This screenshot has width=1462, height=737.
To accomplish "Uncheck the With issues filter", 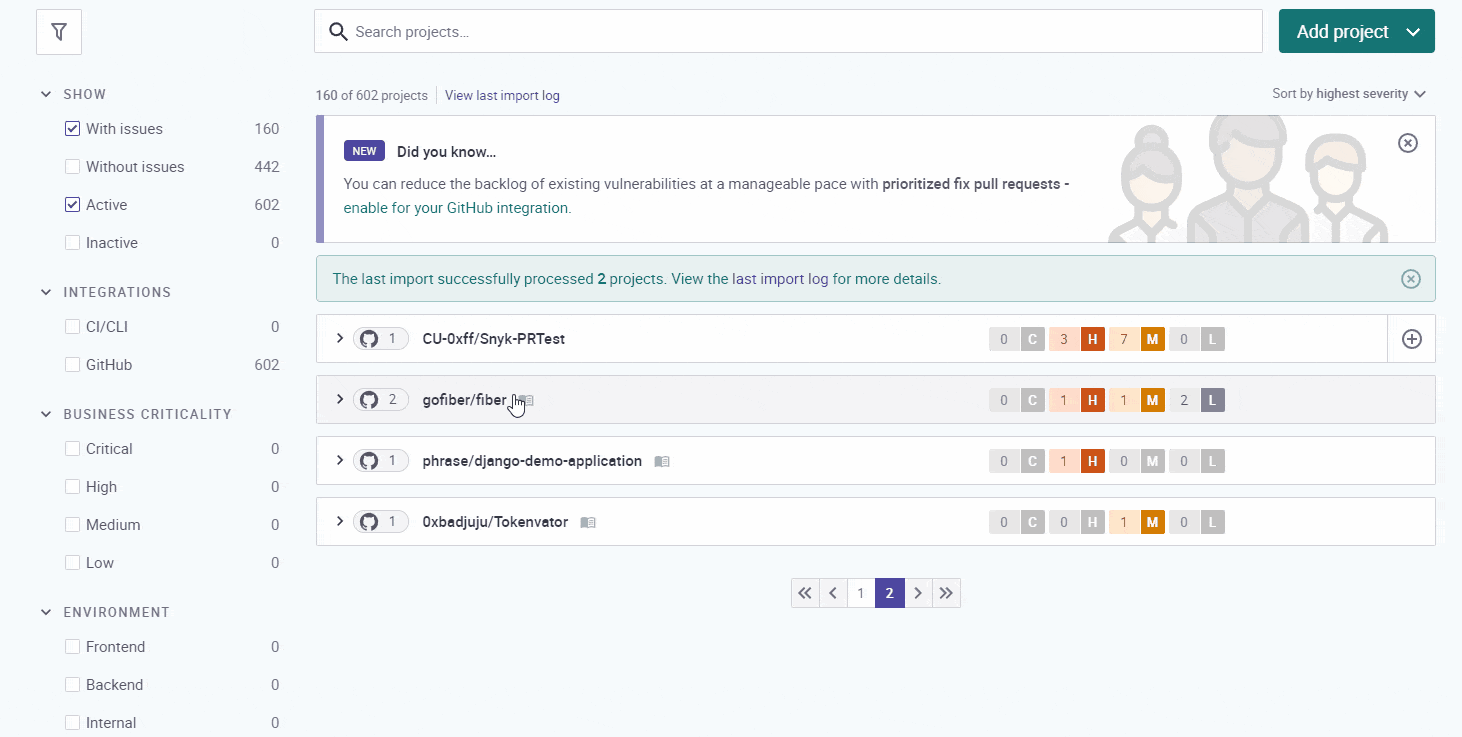I will pyautogui.click(x=72, y=129).
